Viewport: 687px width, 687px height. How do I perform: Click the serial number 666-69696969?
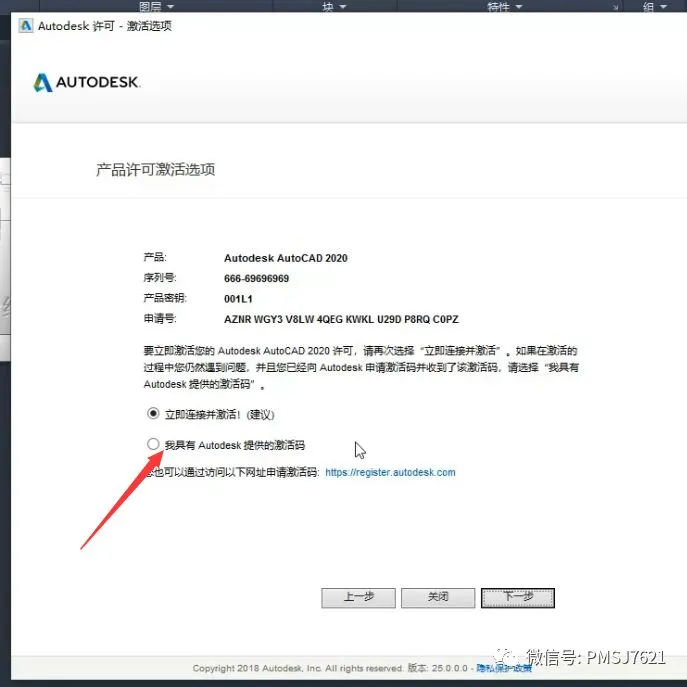256,278
